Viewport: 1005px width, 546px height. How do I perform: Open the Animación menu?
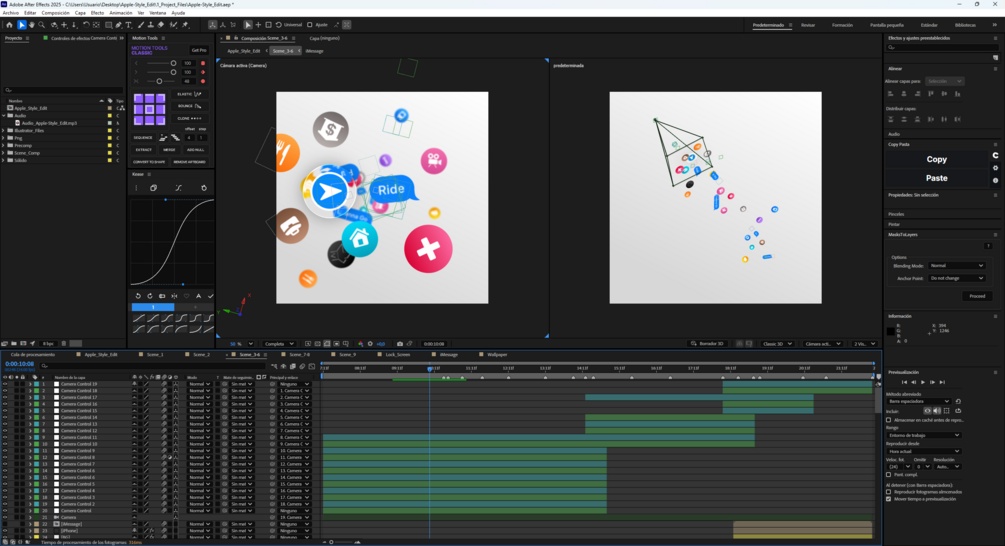120,13
